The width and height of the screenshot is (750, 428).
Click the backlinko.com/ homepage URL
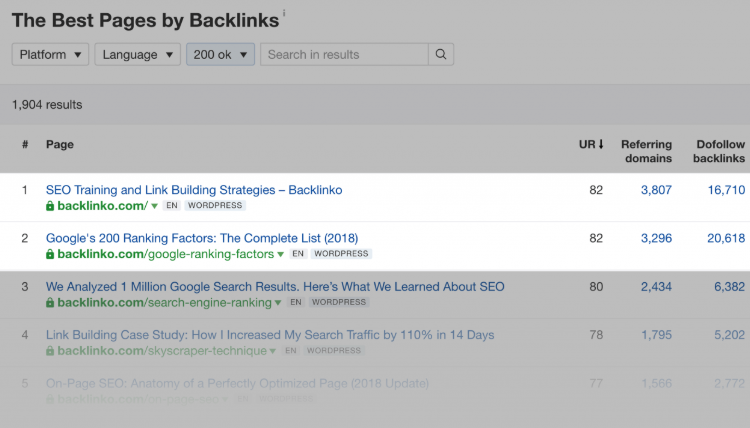(102, 206)
